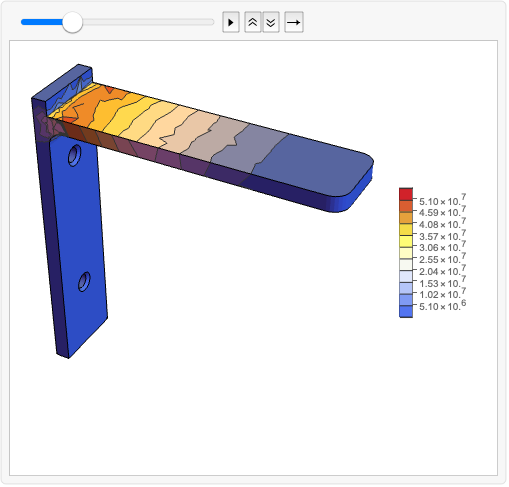Toggle the forward arrow direction button

click(294, 22)
